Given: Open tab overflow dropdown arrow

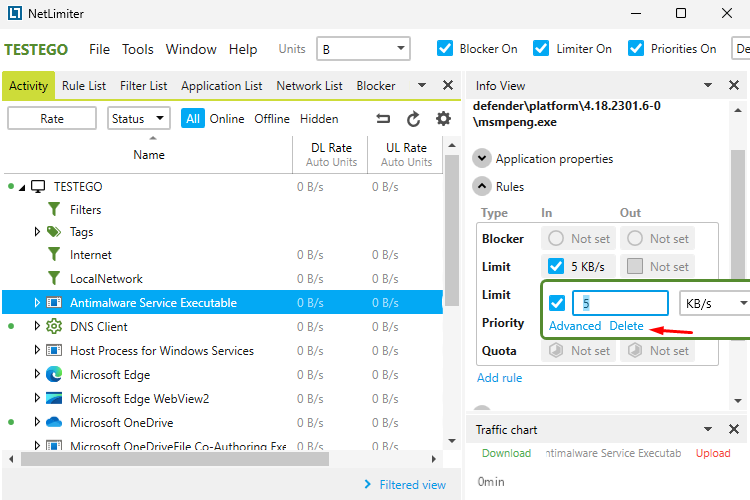Looking at the screenshot, I should click(422, 86).
